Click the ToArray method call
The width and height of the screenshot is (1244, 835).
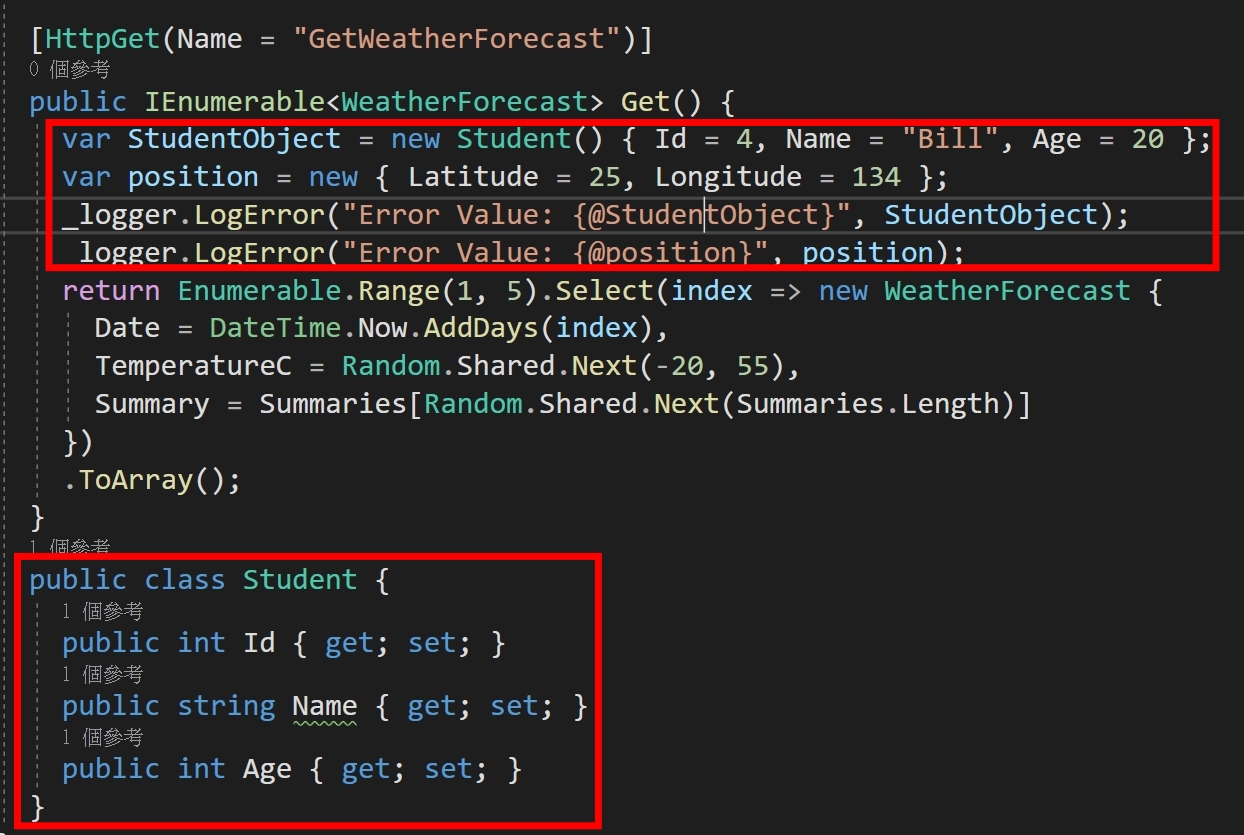pyautogui.click(x=135, y=480)
